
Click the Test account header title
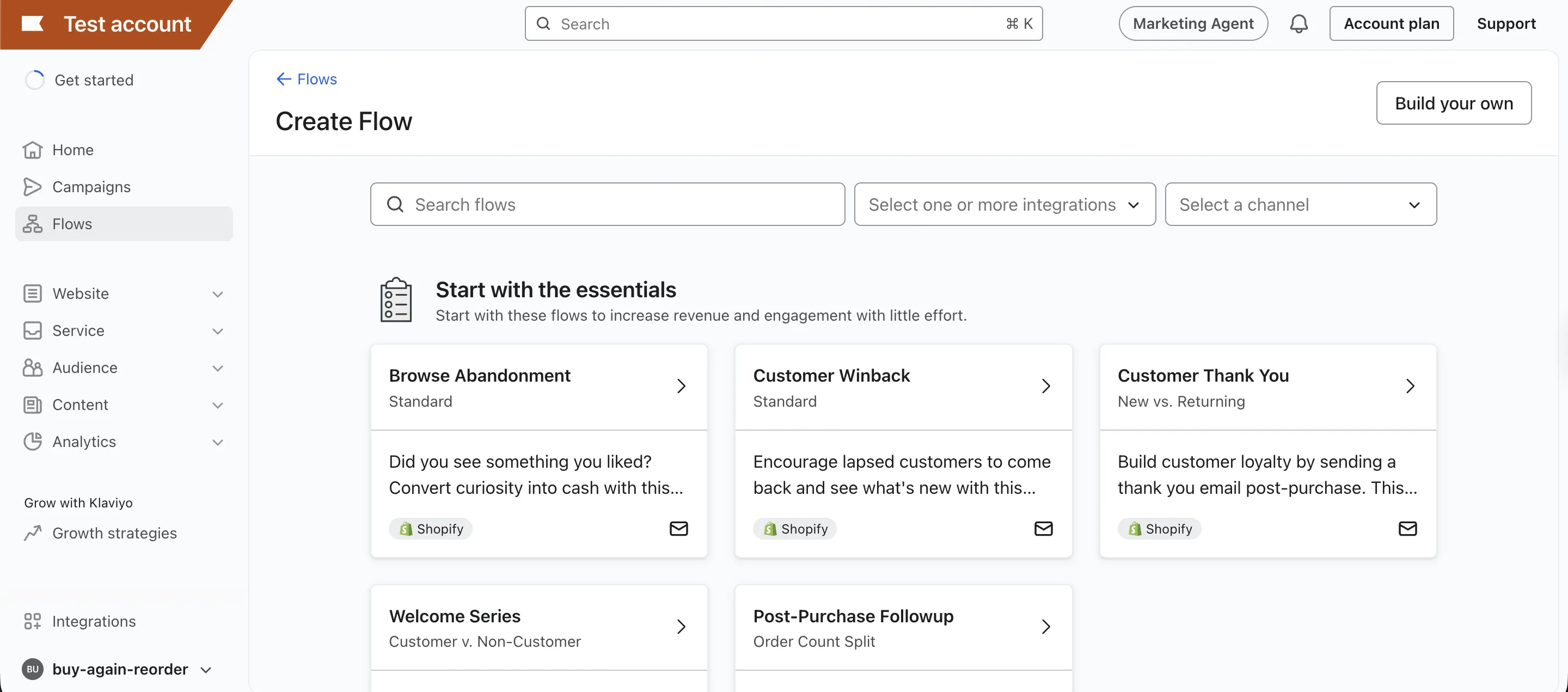point(127,24)
